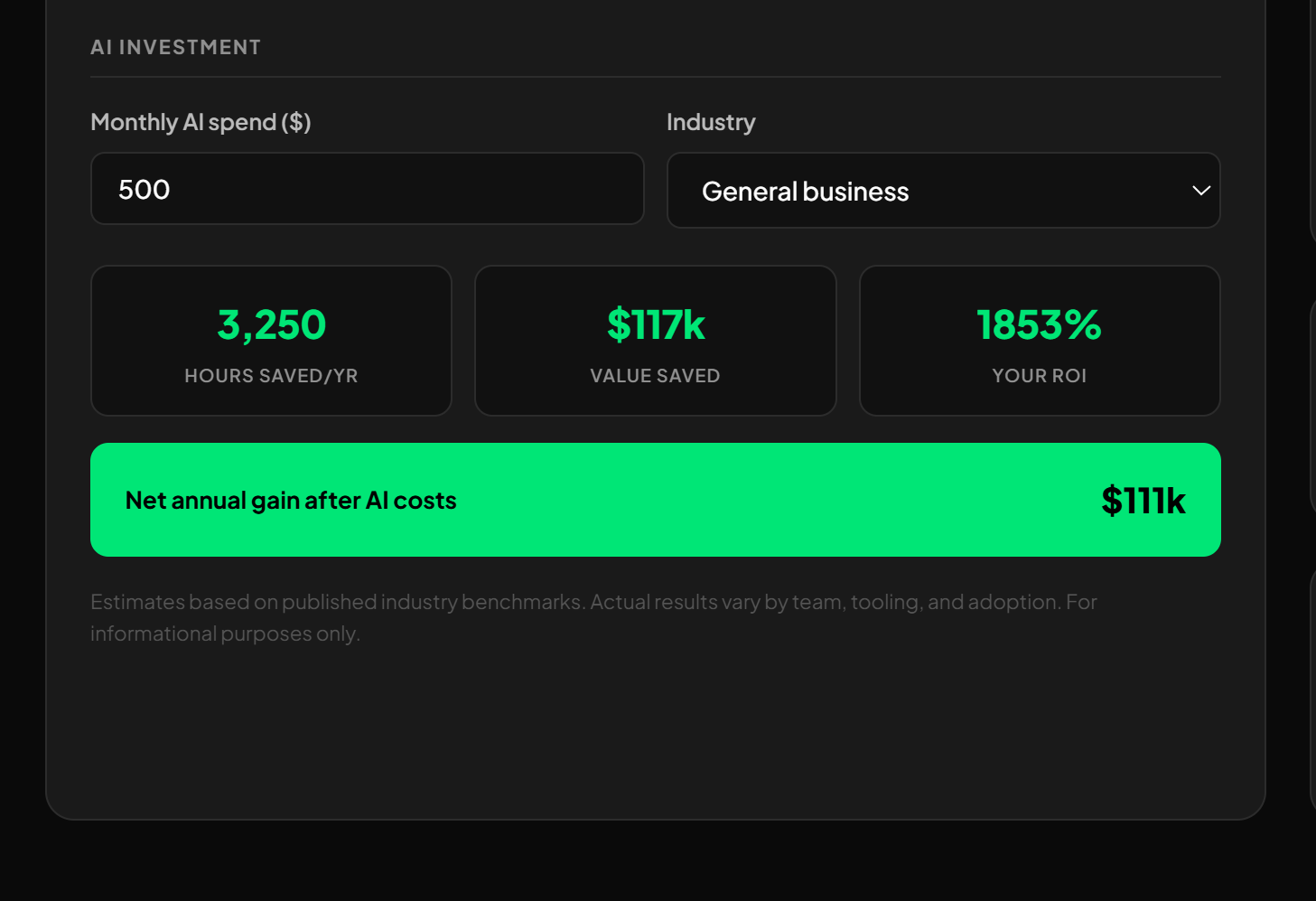This screenshot has width=1316, height=901.
Task: Click the Industry field label
Action: coord(711,121)
